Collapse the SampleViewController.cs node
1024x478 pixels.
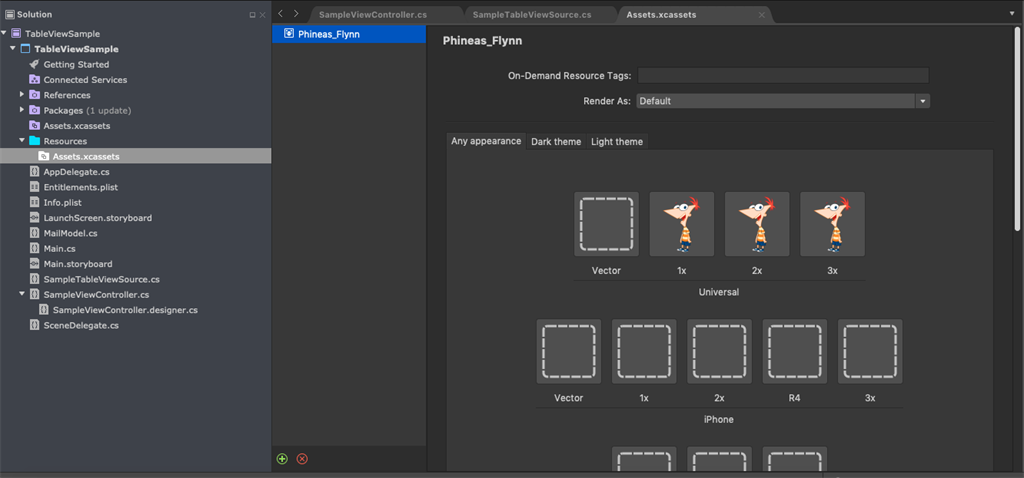click(22, 295)
